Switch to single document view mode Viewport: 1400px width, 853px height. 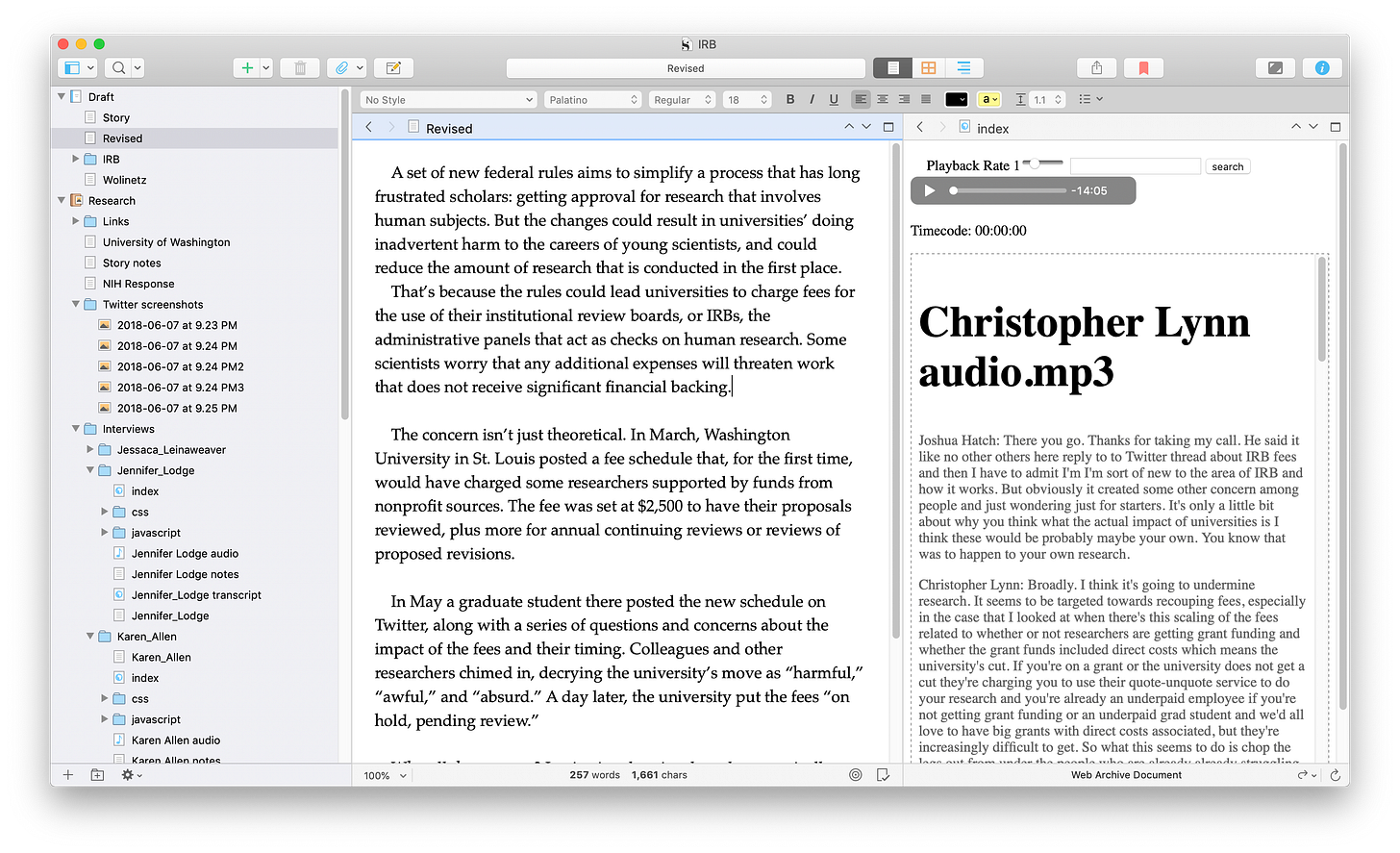[893, 68]
